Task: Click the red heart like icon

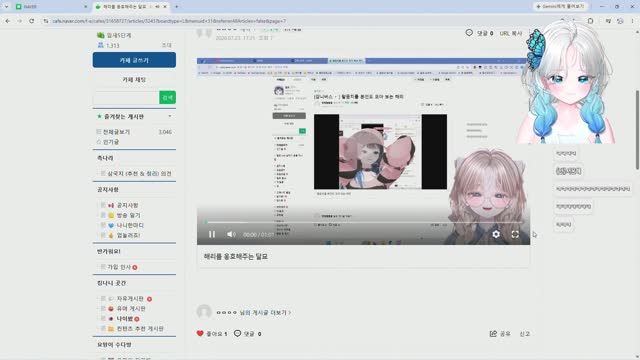Action: [200, 333]
